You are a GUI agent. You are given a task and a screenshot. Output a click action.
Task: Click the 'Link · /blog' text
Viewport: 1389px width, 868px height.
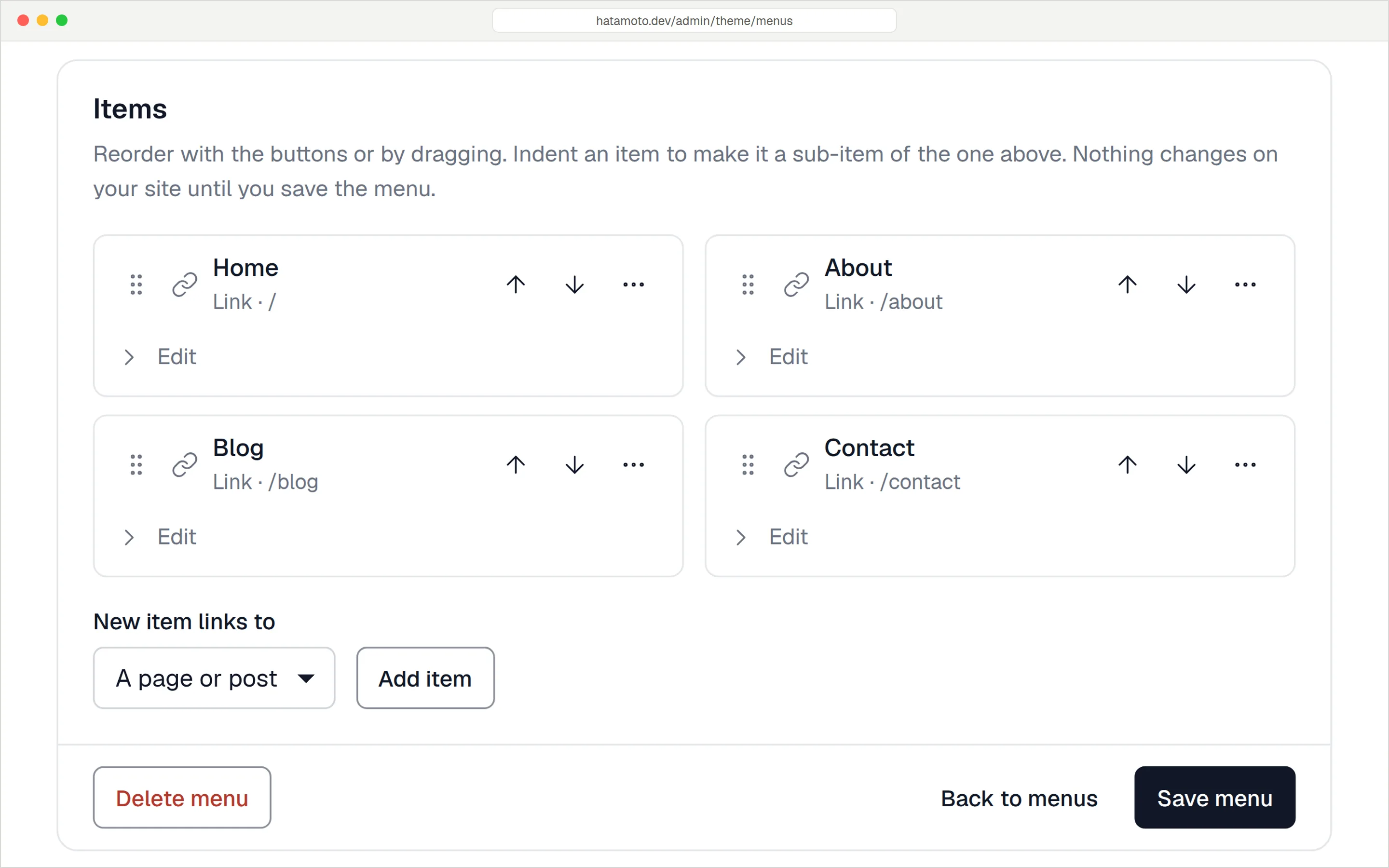265,482
